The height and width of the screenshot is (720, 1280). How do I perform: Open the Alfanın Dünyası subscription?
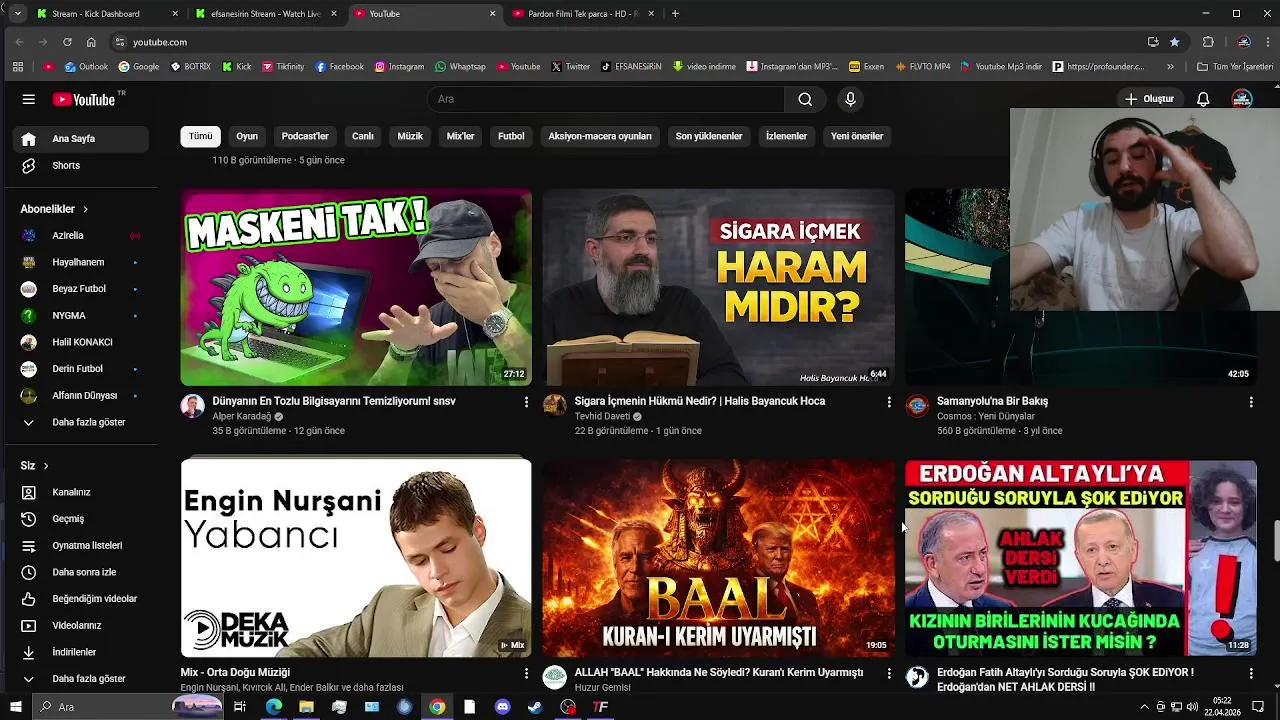pos(82,396)
